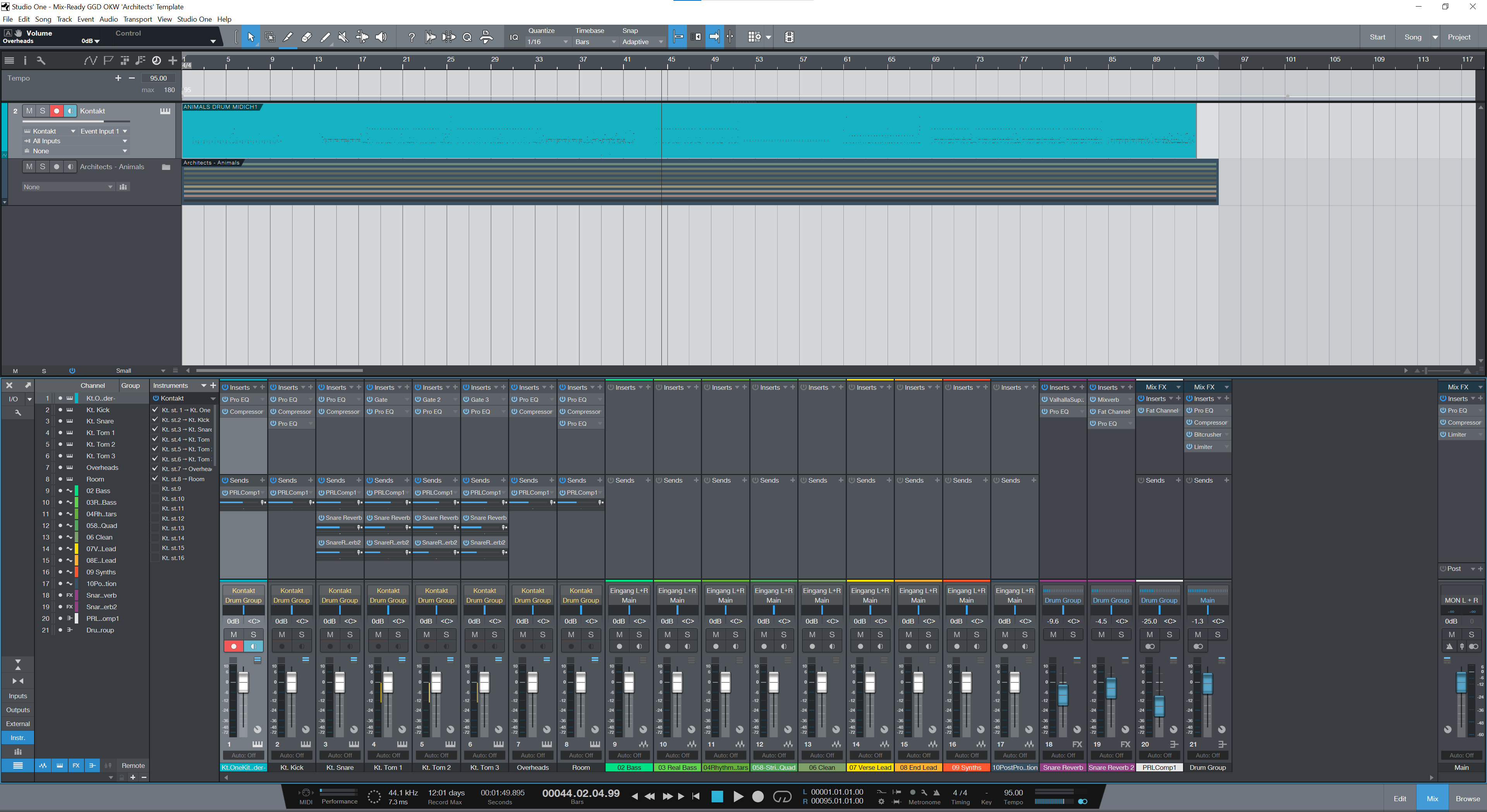Click the Return to Zero button

click(696, 797)
